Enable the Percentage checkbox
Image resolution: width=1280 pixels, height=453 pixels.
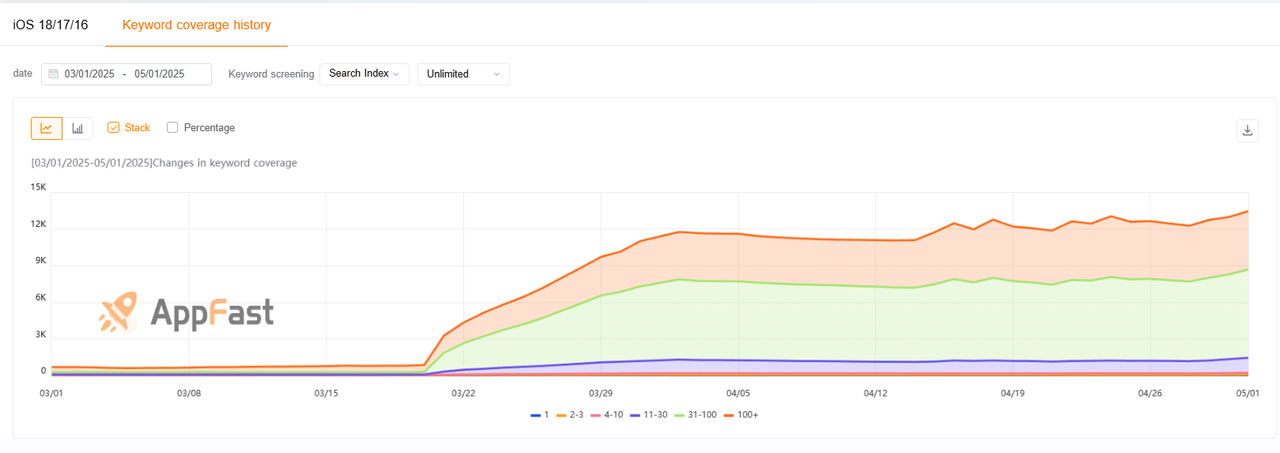[173, 128]
